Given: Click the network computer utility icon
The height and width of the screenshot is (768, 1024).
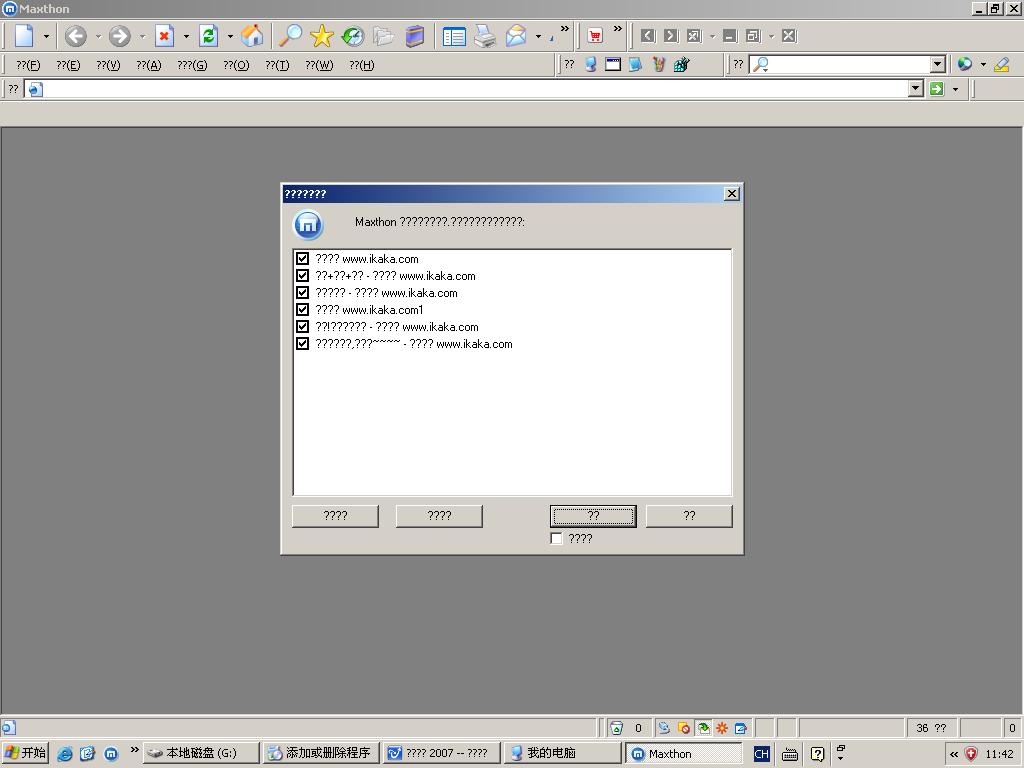Looking at the screenshot, I should coord(590,64).
